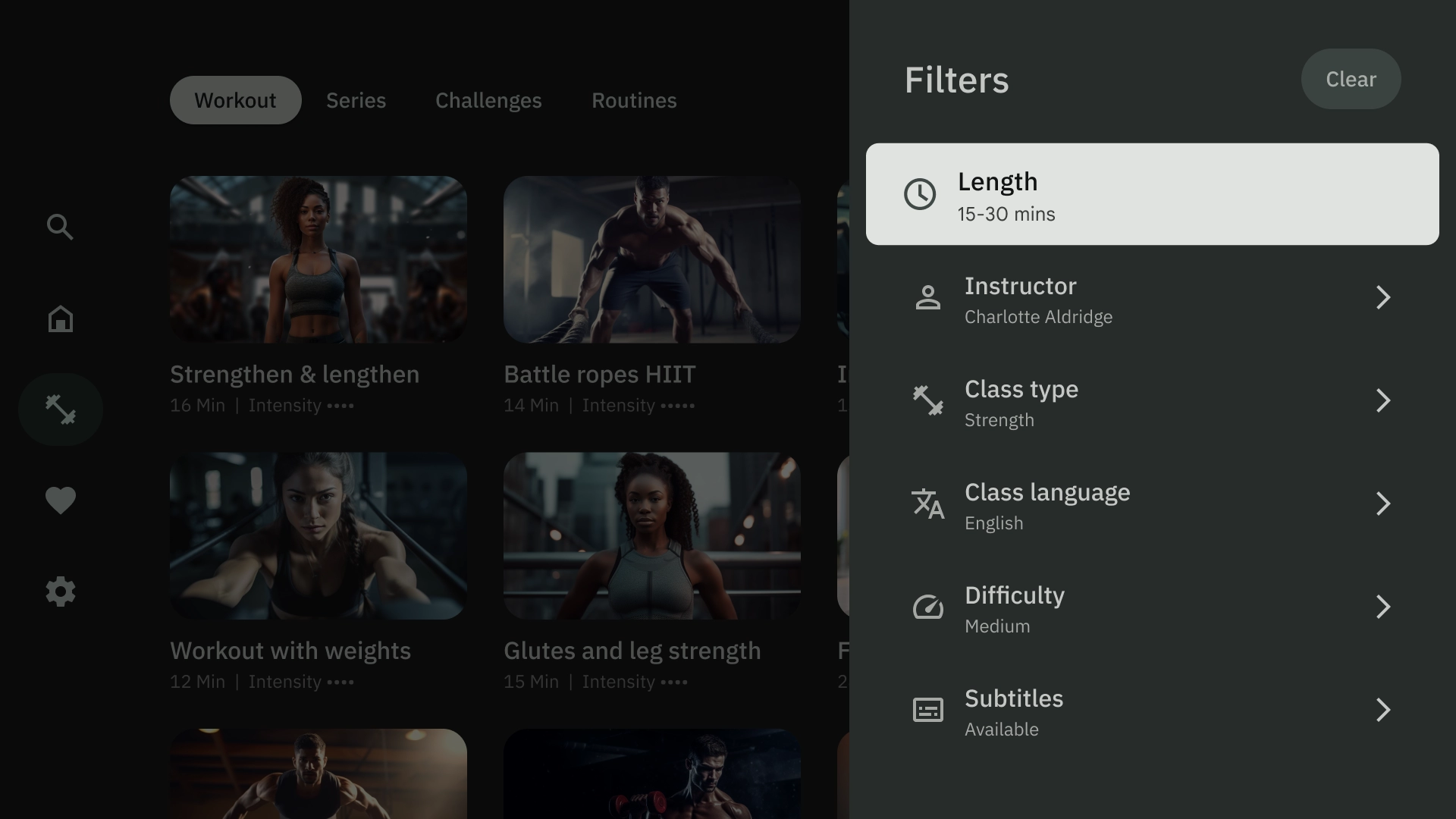Open the settings gear icon

pyautogui.click(x=61, y=592)
